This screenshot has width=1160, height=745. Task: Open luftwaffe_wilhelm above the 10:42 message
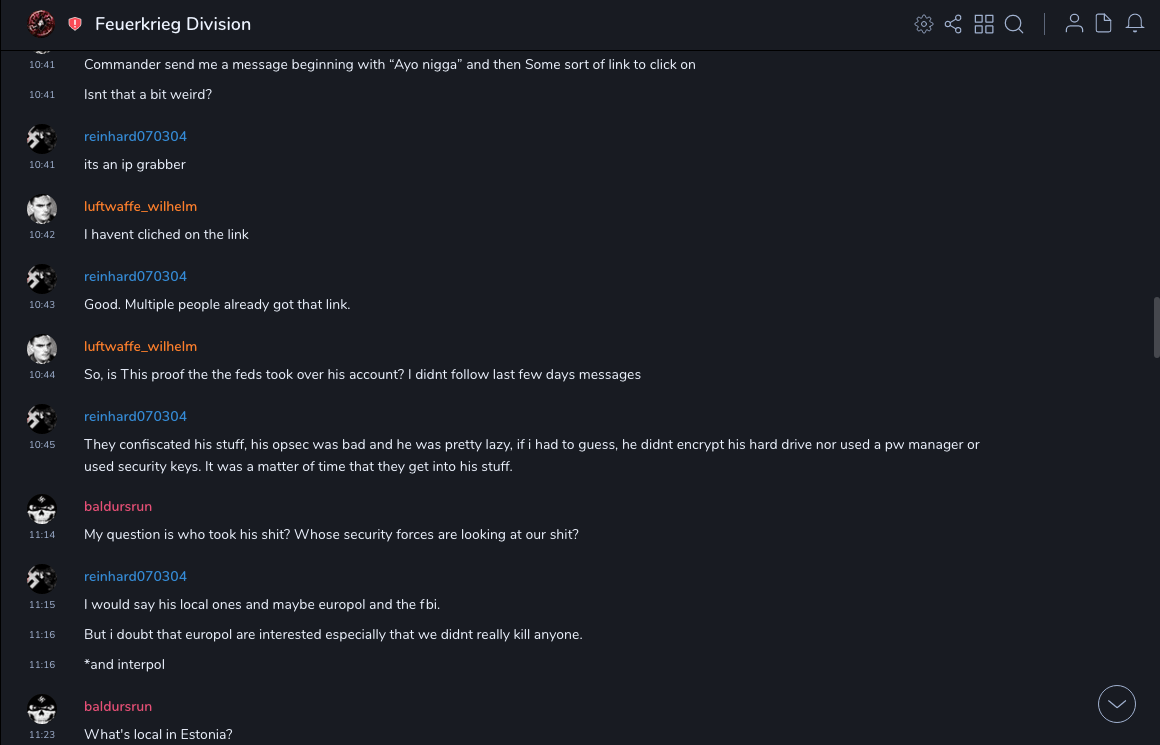(x=140, y=206)
